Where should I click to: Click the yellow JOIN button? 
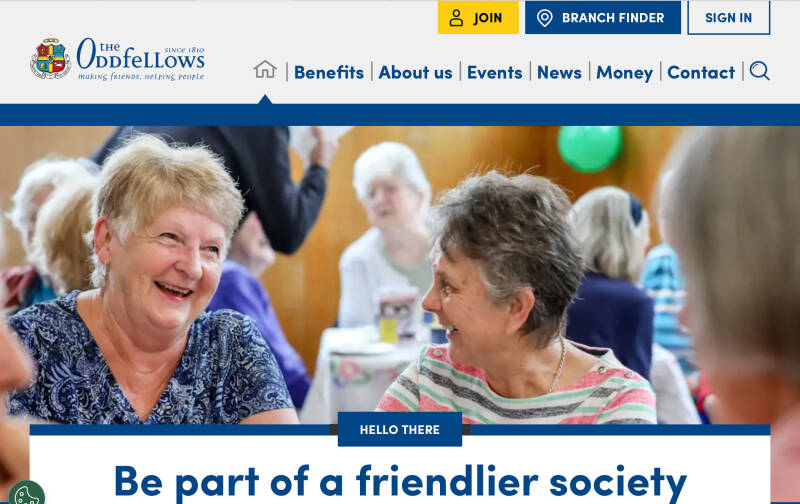tap(478, 17)
